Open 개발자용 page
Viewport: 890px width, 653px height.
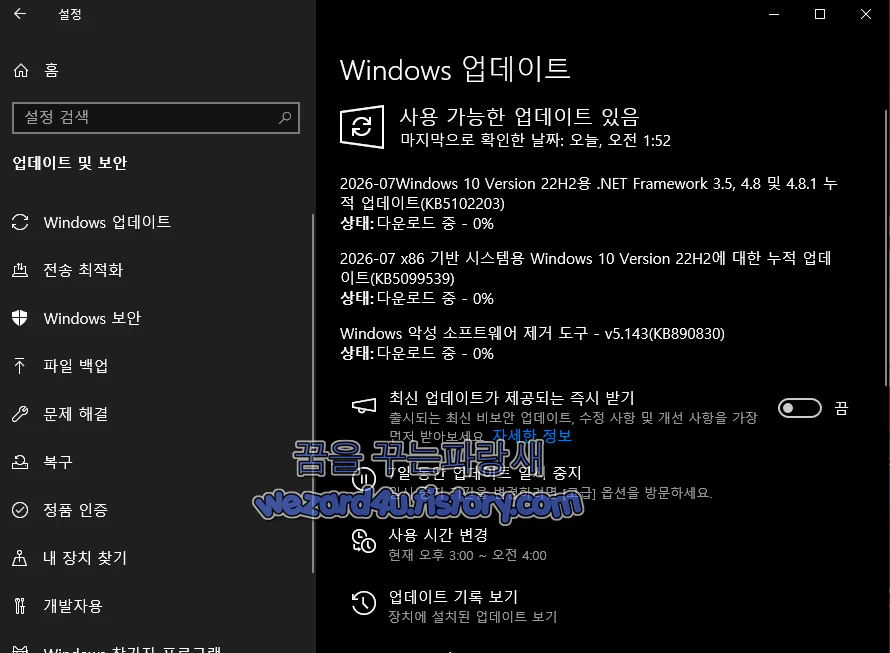pos(156,606)
